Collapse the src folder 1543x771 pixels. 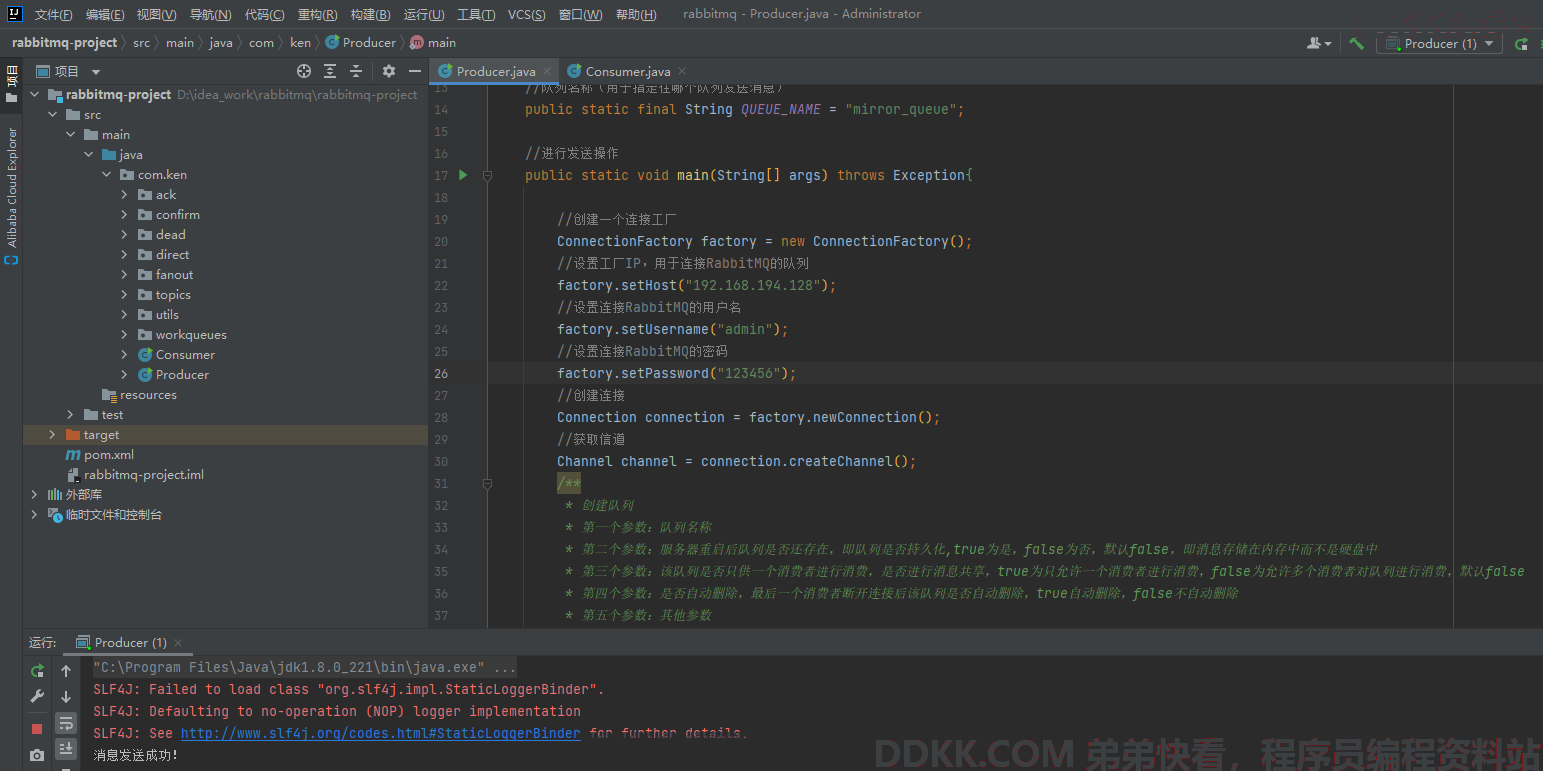click(53, 114)
